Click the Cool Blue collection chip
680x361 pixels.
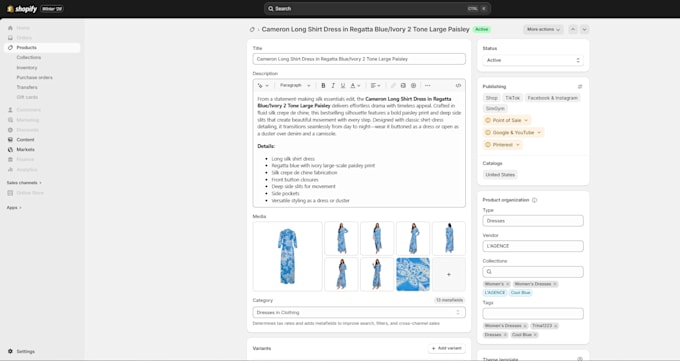coord(520,293)
